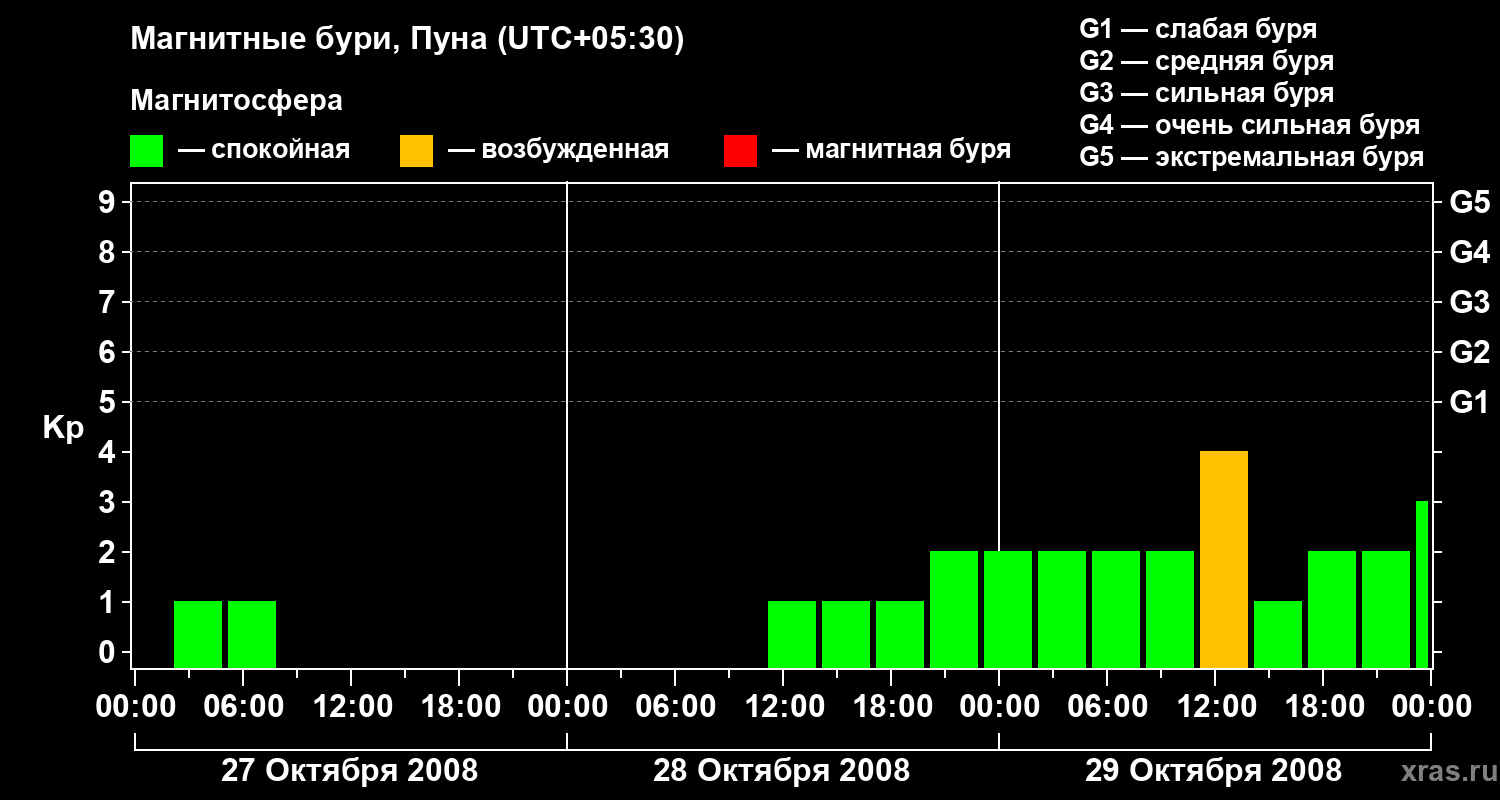
Task: Click the G3 storm level label on axis
Action: pos(1469,303)
